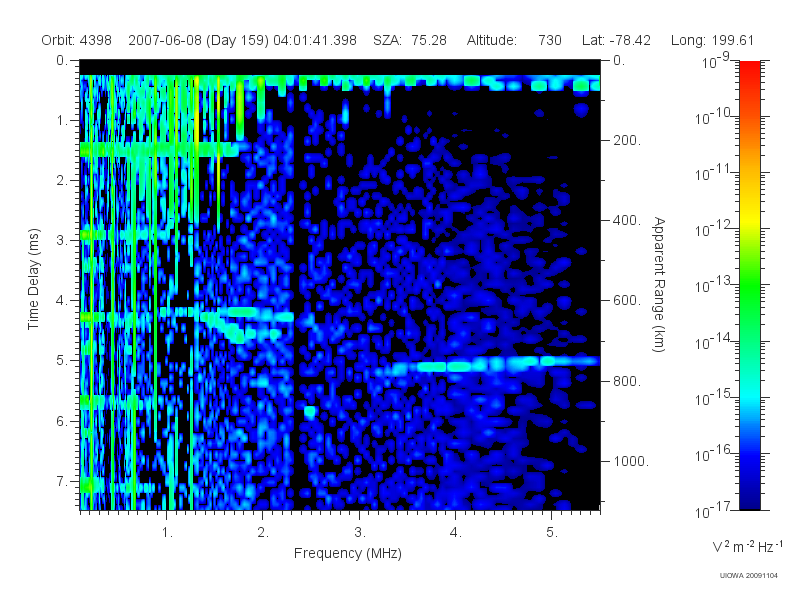Screen dimensions: 800x600
Task: Click the 10^-16 colorbar label
Action: [x=714, y=453]
